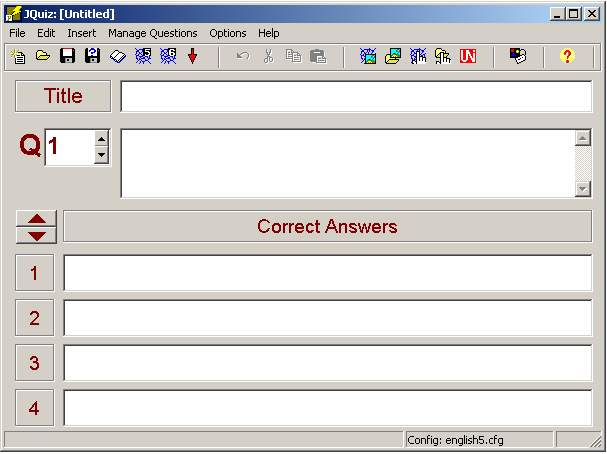Show next answers with red down triangle

(x=36, y=235)
